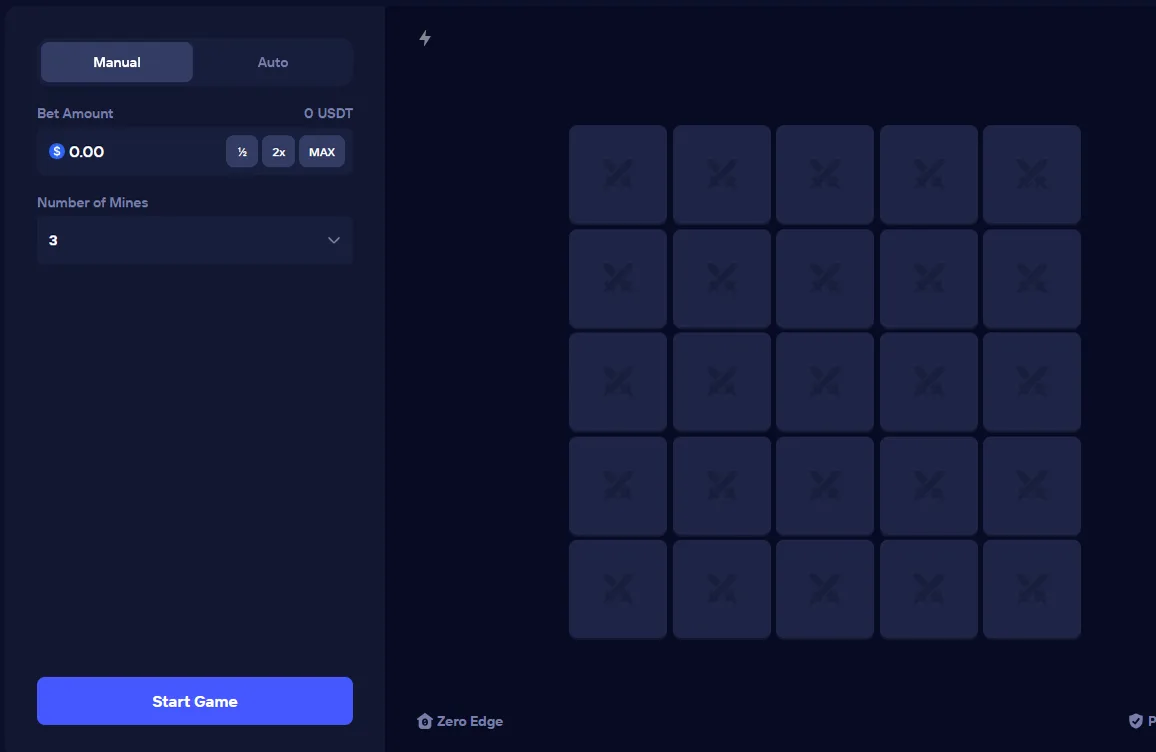Reveal the center tile of the grid
Screen dimensions: 1156x752
coord(825,382)
